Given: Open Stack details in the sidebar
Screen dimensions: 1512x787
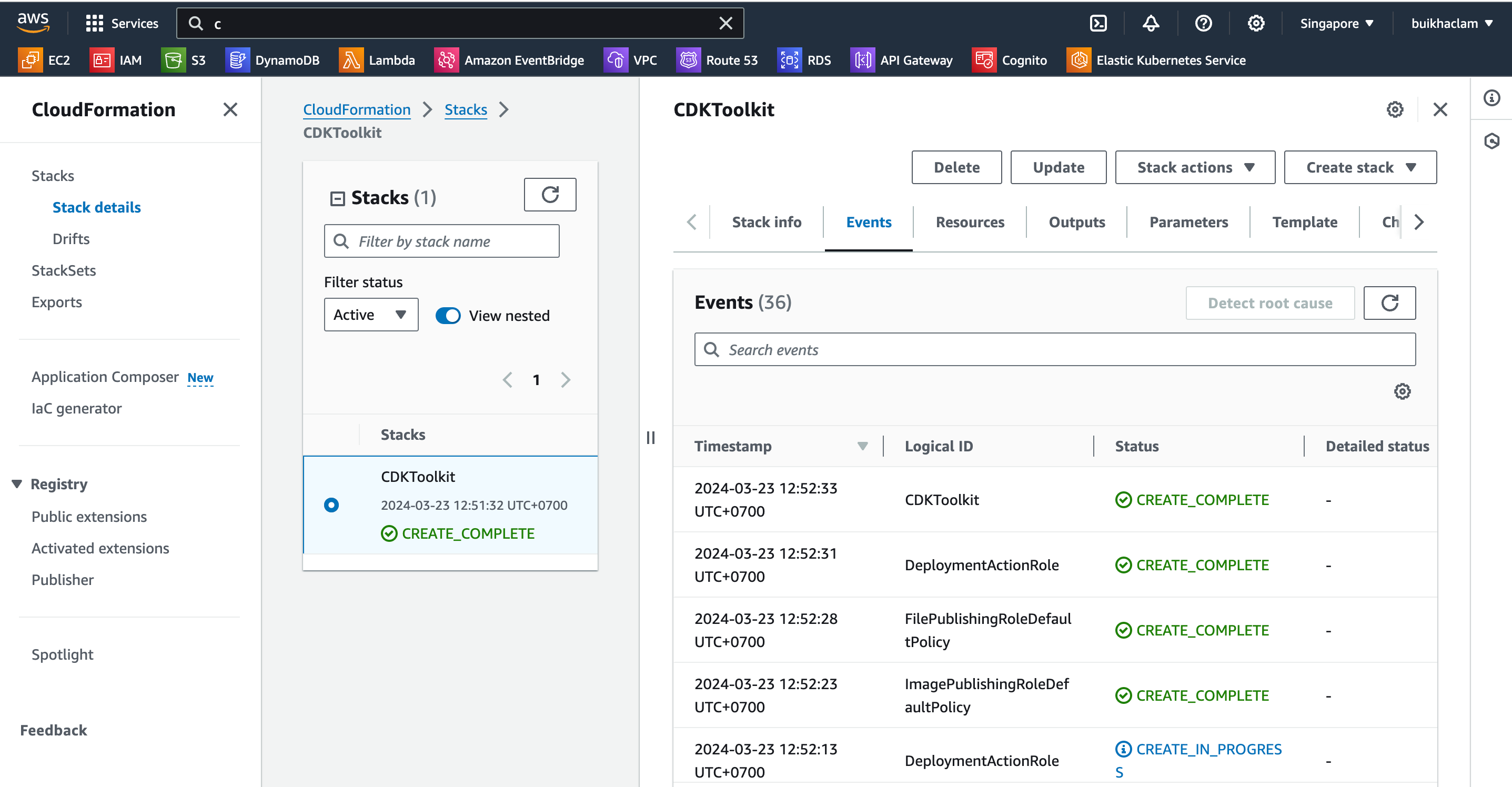Looking at the screenshot, I should [x=96, y=207].
